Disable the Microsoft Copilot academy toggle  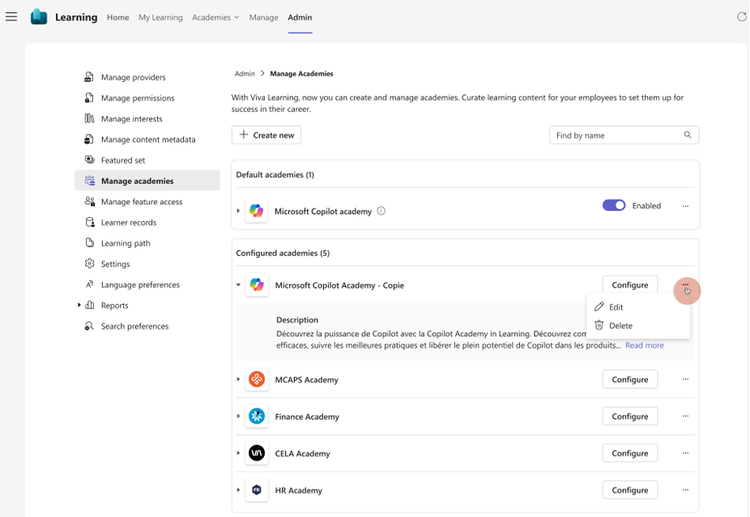click(613, 206)
